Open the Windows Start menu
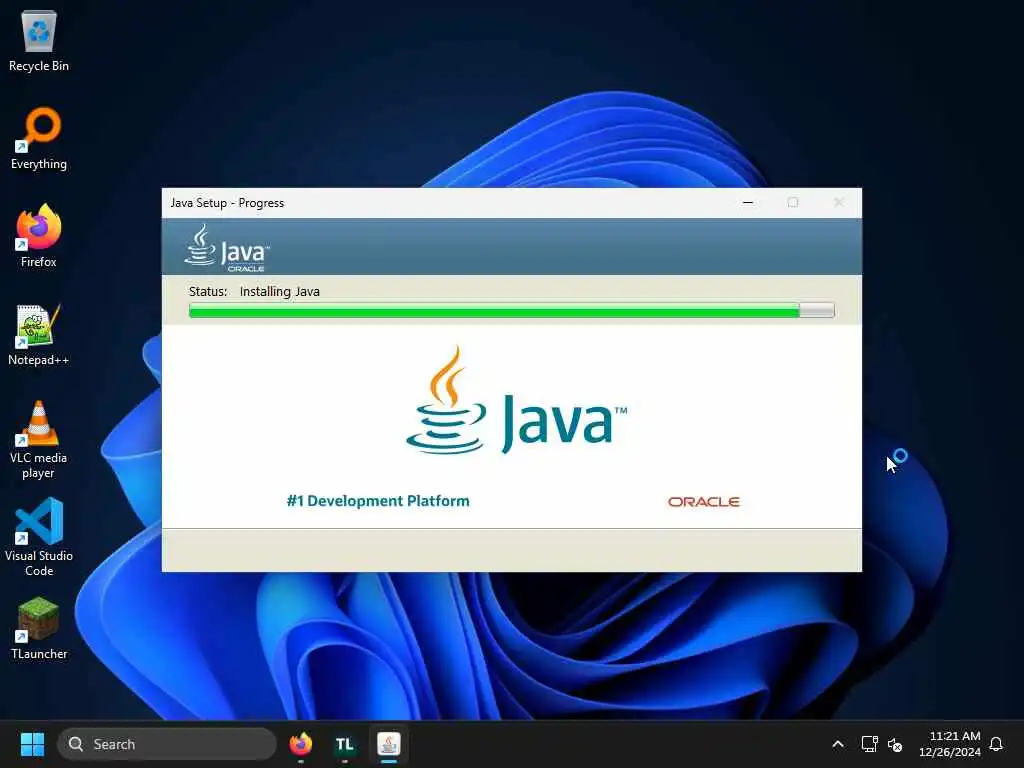Image resolution: width=1024 pixels, height=768 pixels. [x=32, y=744]
